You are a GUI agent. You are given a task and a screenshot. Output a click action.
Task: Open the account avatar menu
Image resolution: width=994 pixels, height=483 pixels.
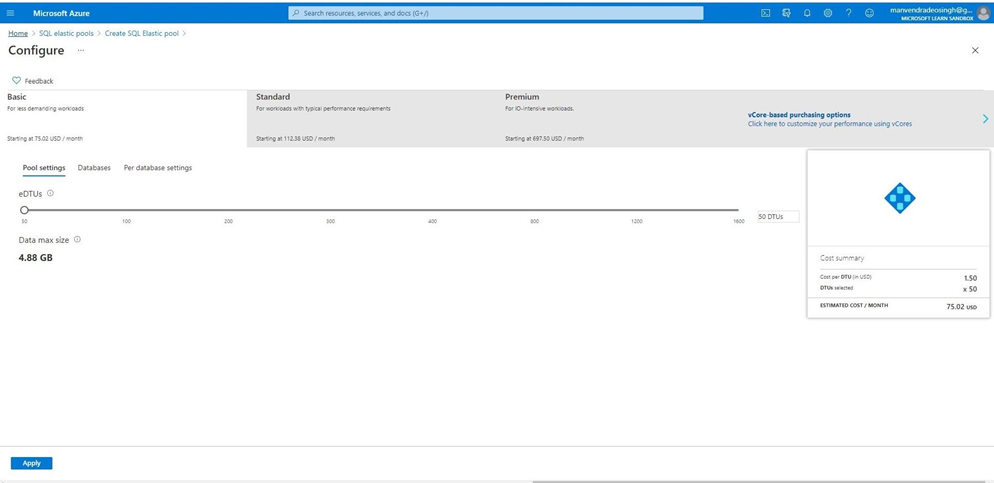coord(983,13)
